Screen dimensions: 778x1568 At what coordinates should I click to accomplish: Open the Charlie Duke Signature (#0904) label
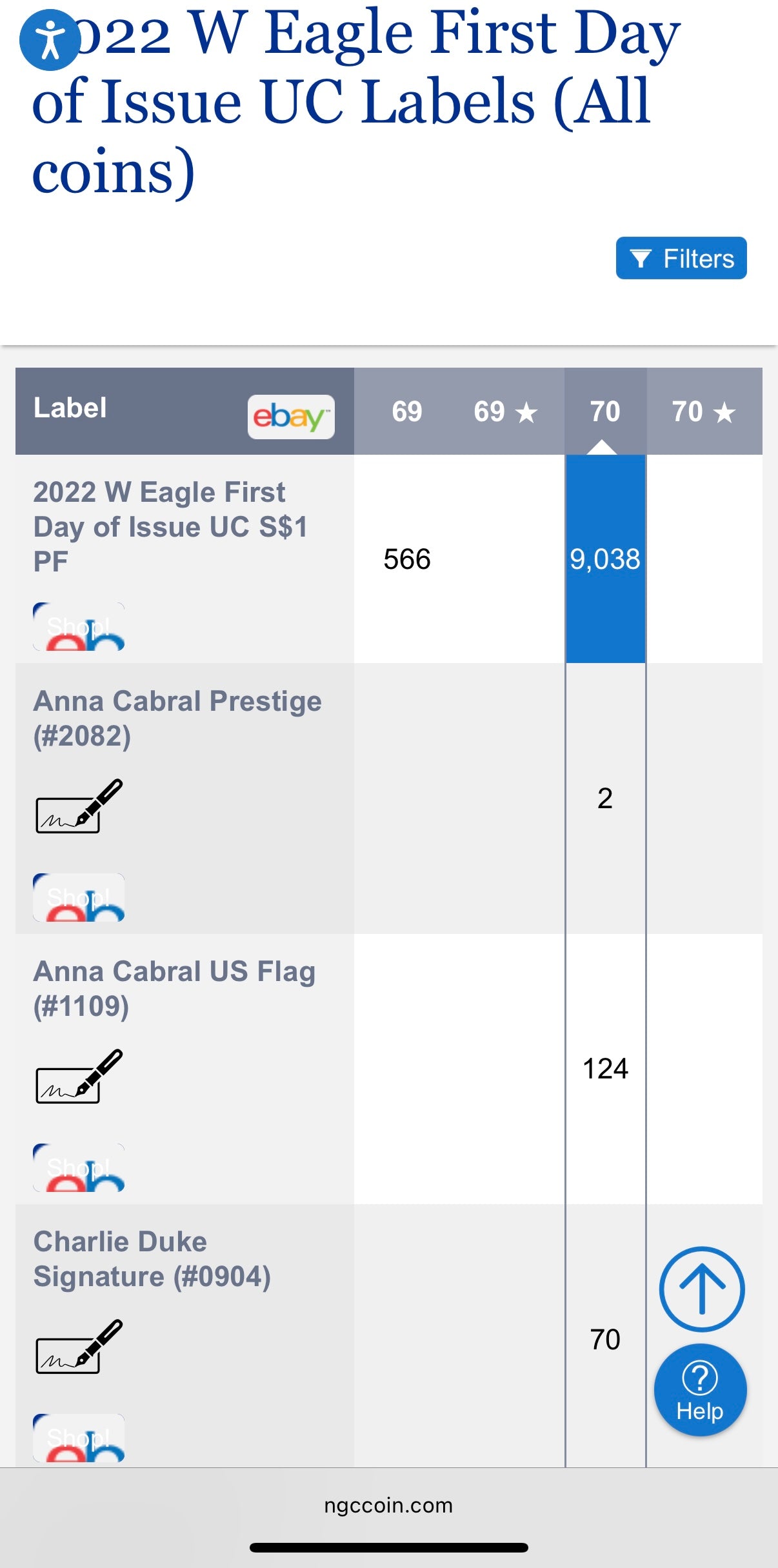coord(152,1259)
